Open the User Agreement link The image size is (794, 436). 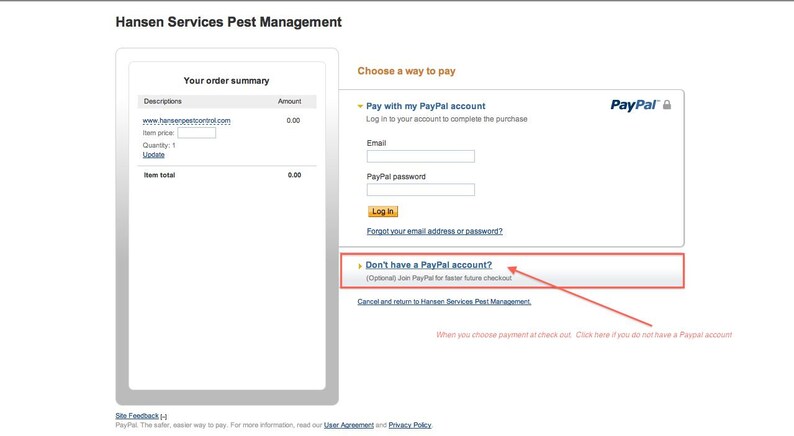(x=348, y=425)
